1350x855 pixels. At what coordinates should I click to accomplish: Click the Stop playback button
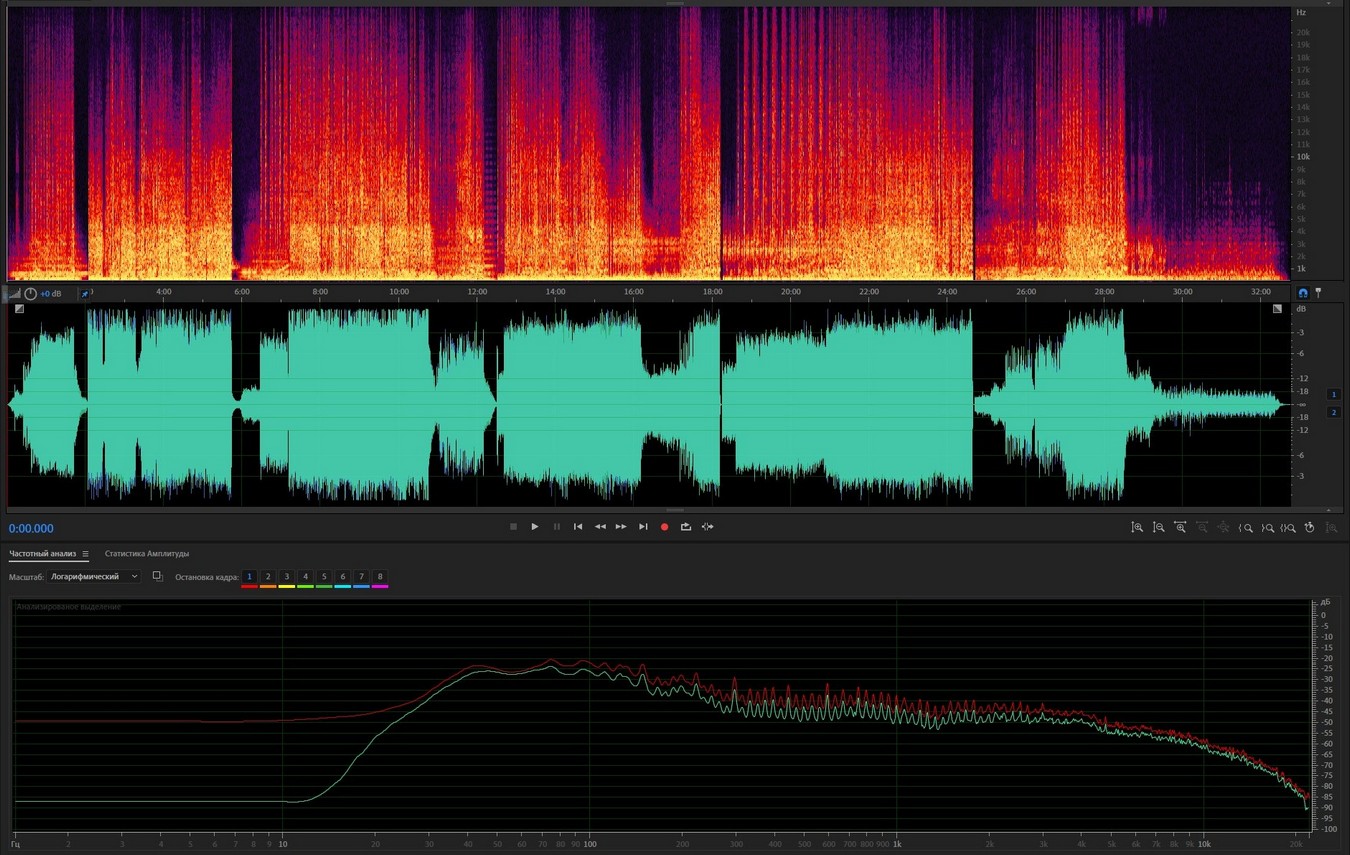point(513,527)
